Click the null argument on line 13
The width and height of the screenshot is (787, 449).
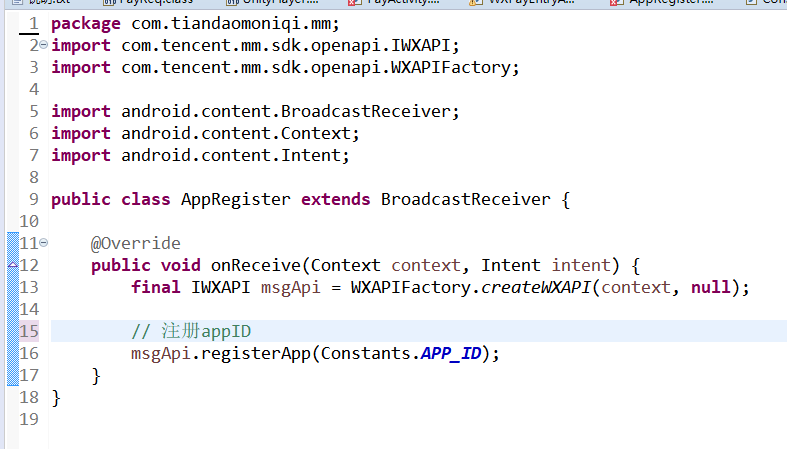click(710, 287)
